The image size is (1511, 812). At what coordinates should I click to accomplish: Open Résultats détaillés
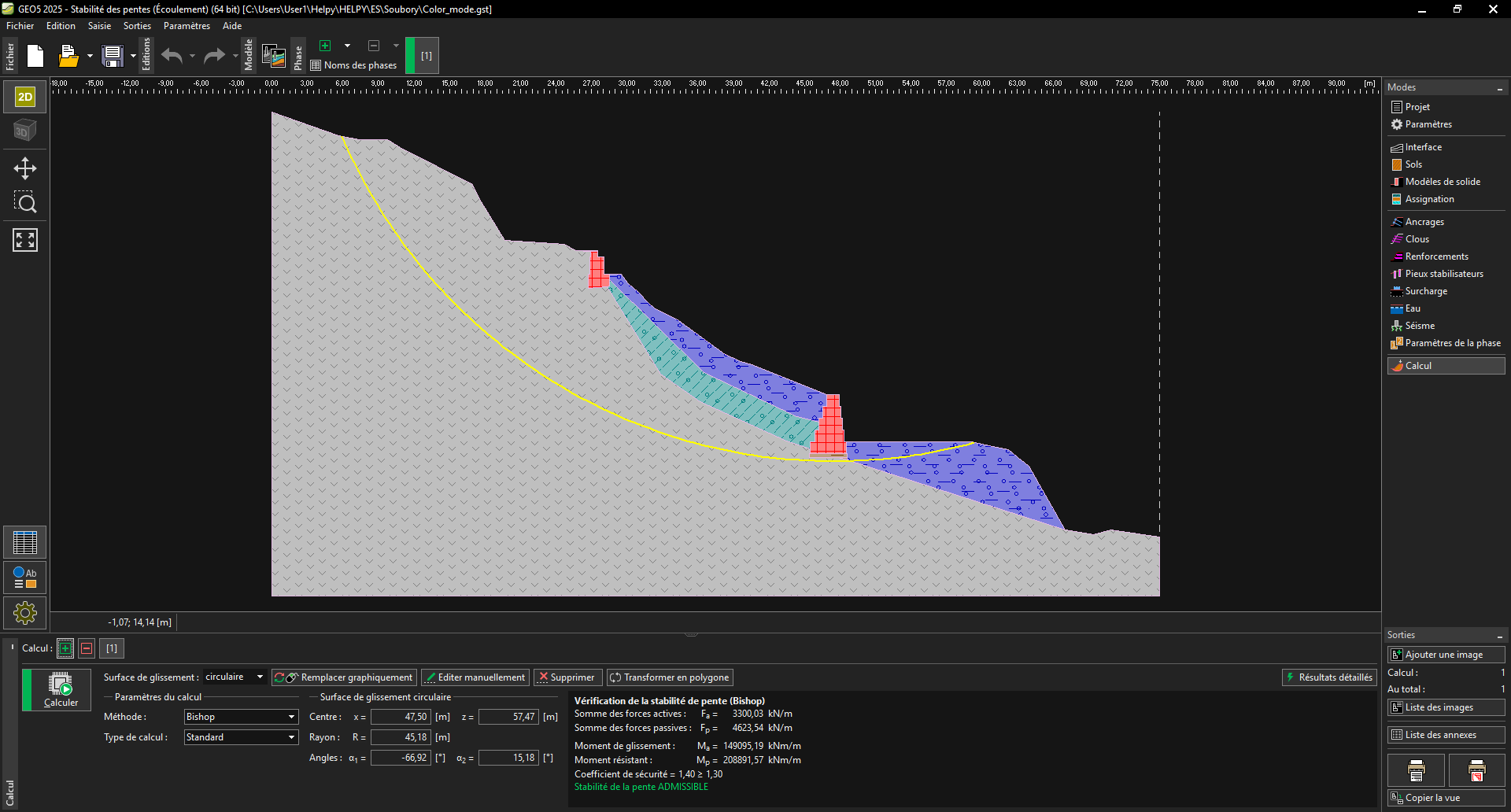click(x=1328, y=677)
